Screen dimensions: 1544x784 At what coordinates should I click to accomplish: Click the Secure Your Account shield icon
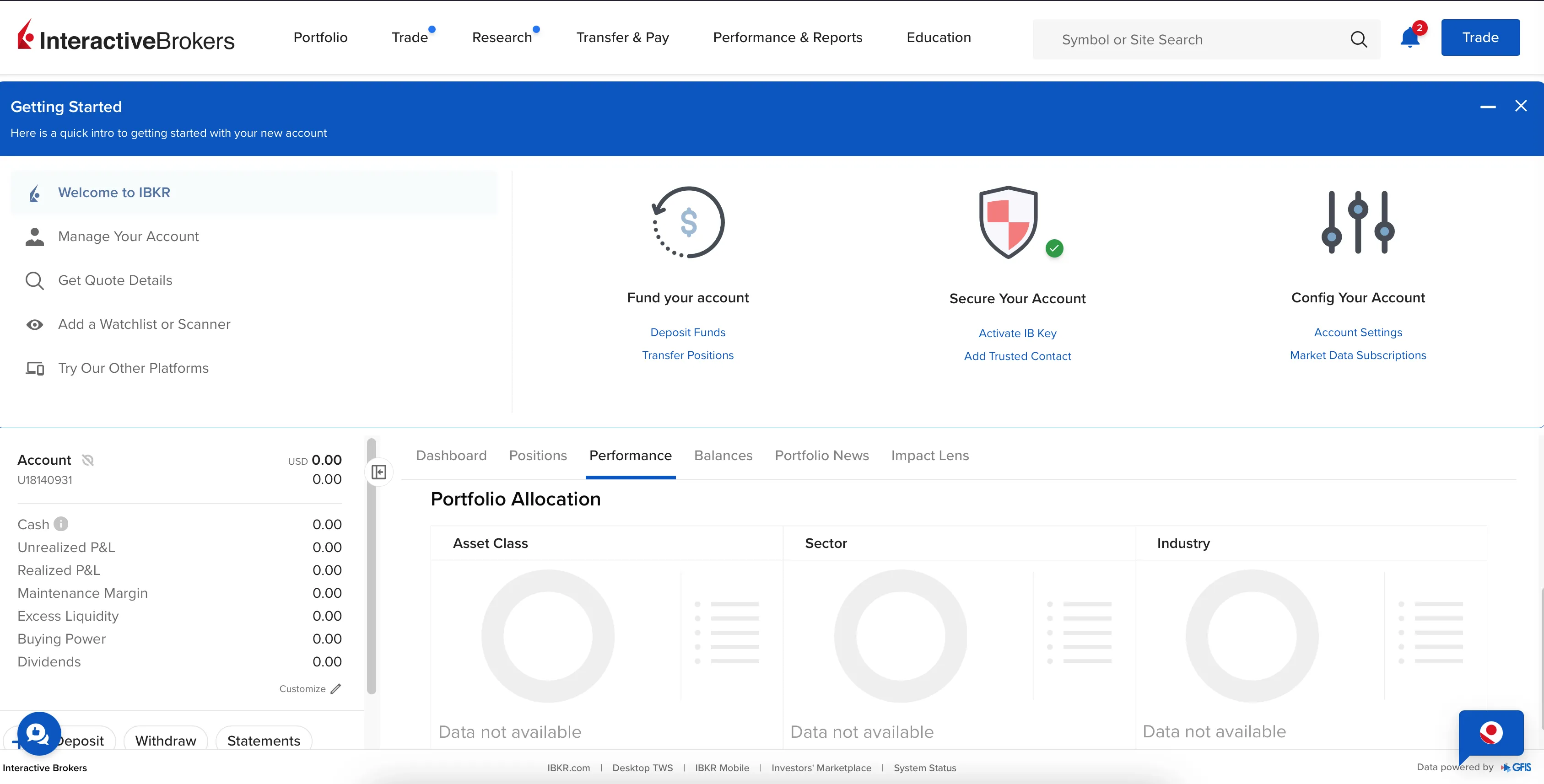click(1009, 222)
